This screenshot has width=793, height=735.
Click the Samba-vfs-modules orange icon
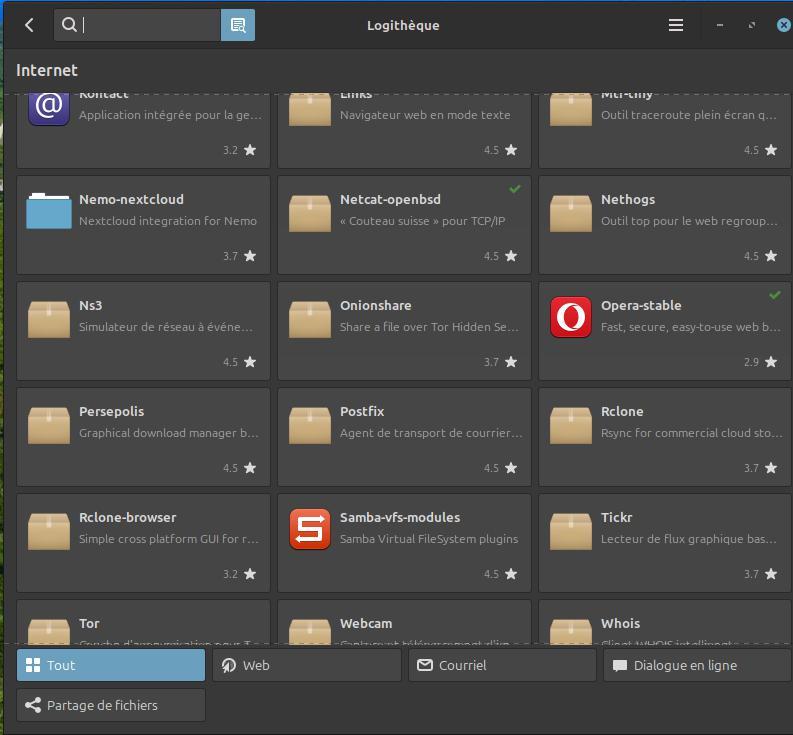310,529
